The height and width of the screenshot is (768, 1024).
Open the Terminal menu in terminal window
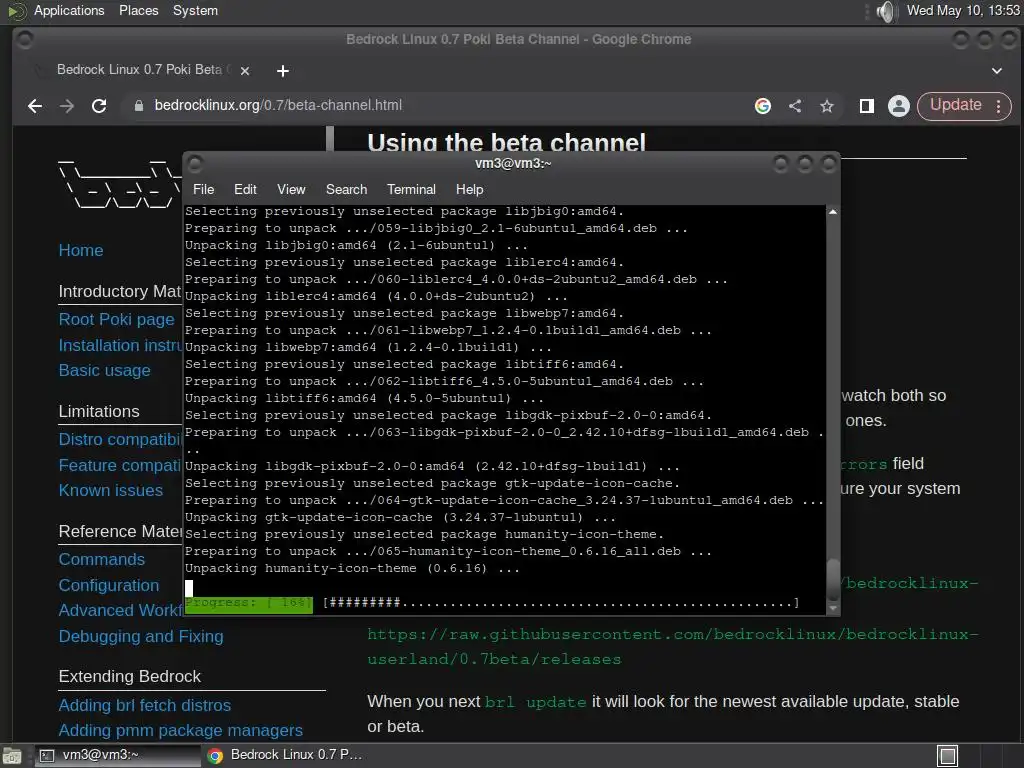click(411, 189)
